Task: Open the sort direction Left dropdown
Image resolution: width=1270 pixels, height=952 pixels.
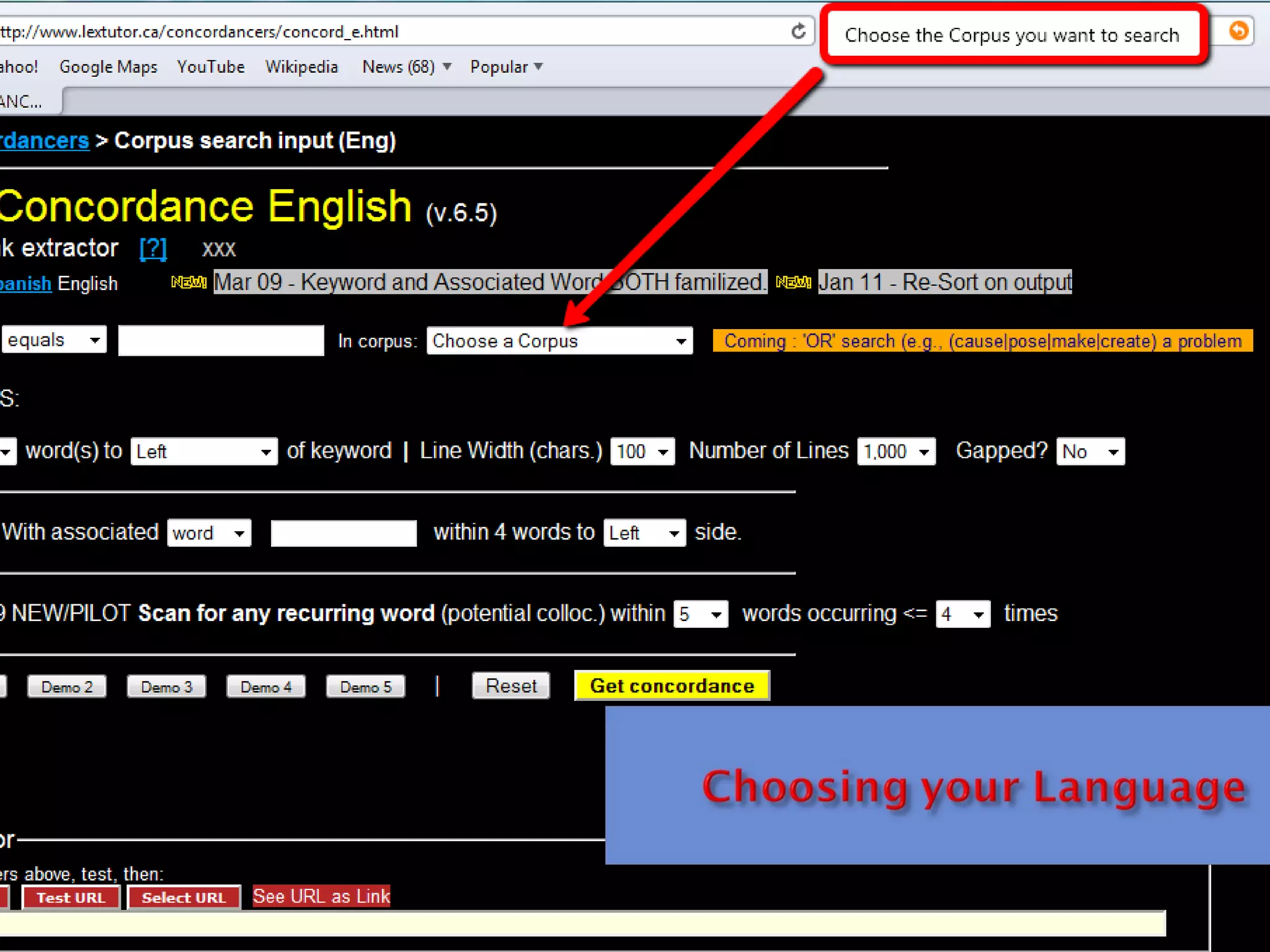Action: (203, 451)
